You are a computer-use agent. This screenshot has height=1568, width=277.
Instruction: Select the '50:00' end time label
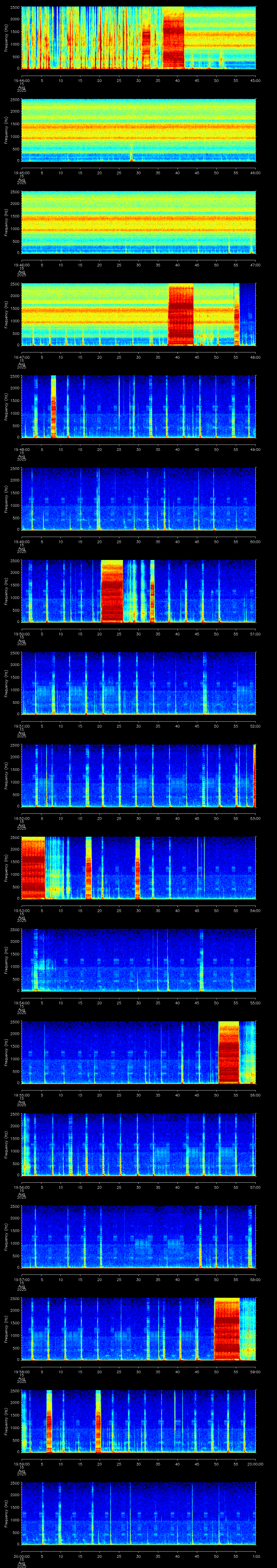255,542
